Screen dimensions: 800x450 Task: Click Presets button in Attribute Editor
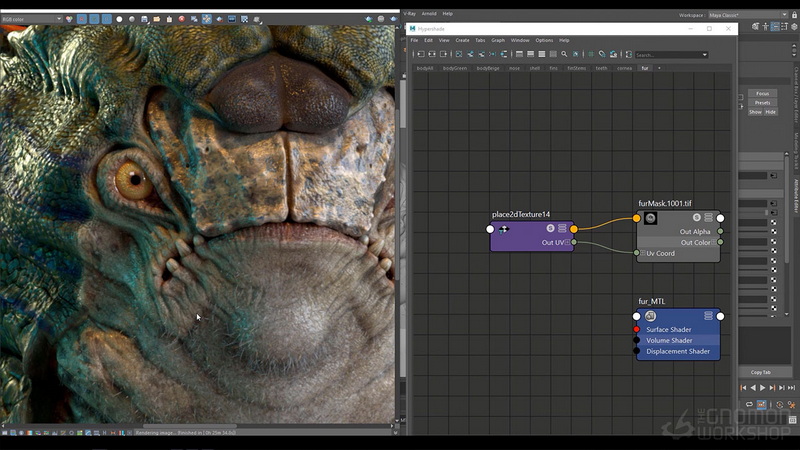[x=763, y=103]
